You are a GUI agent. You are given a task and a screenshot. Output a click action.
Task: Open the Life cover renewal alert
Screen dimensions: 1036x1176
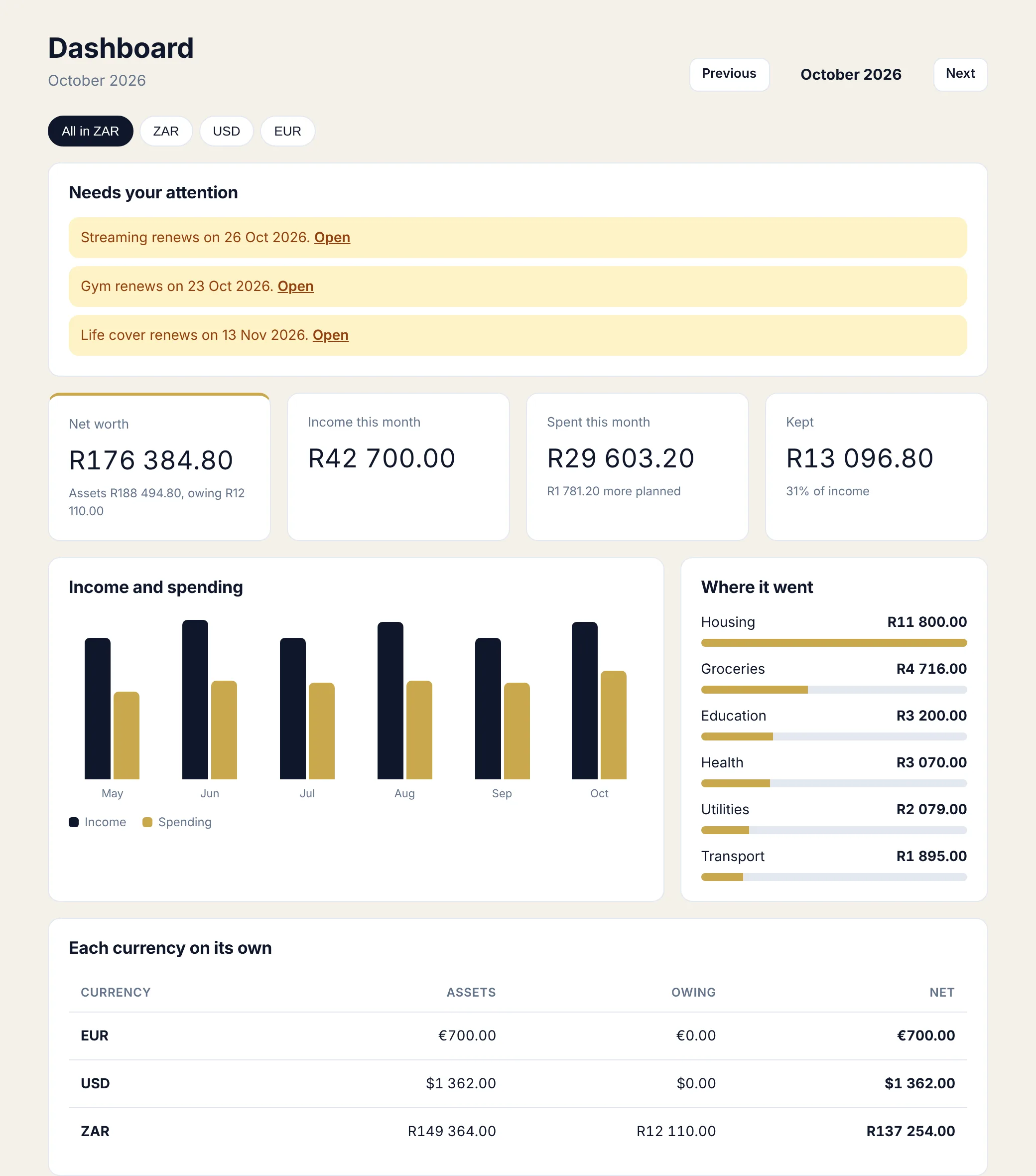[331, 335]
